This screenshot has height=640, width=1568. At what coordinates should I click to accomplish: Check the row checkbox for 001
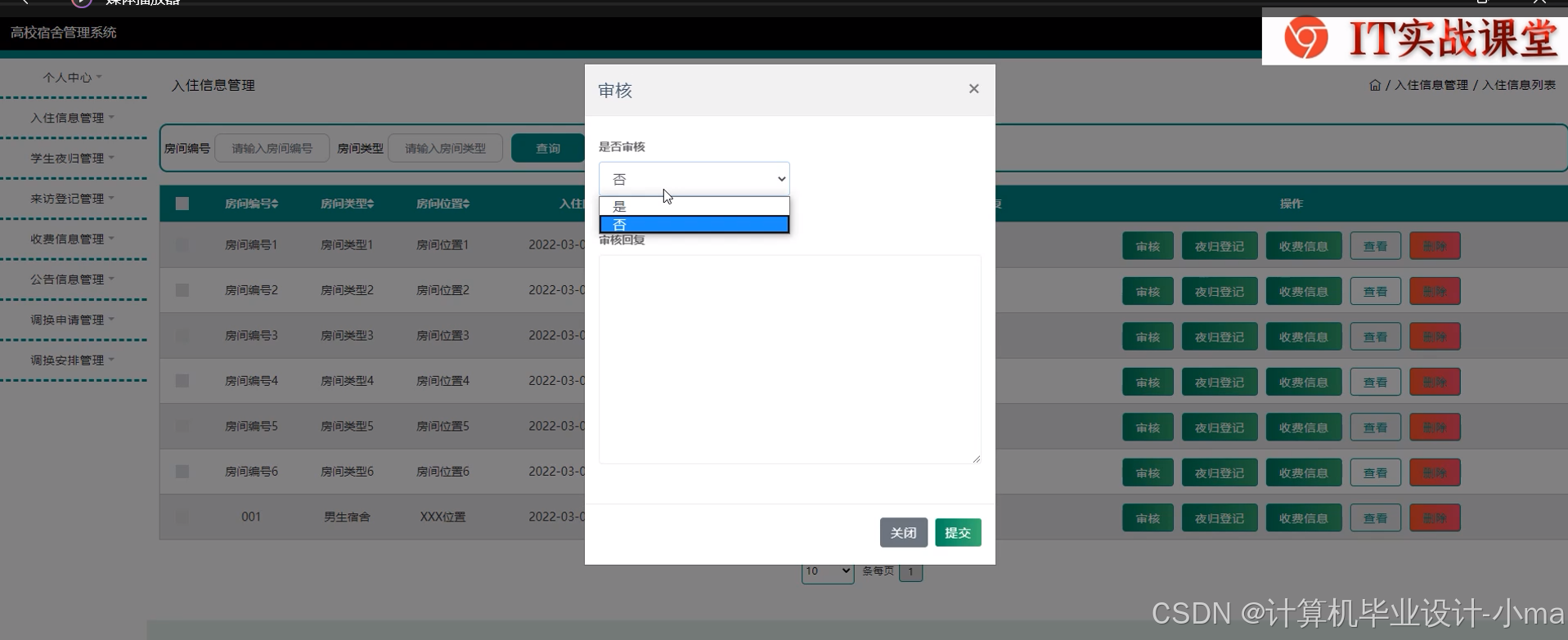182,517
